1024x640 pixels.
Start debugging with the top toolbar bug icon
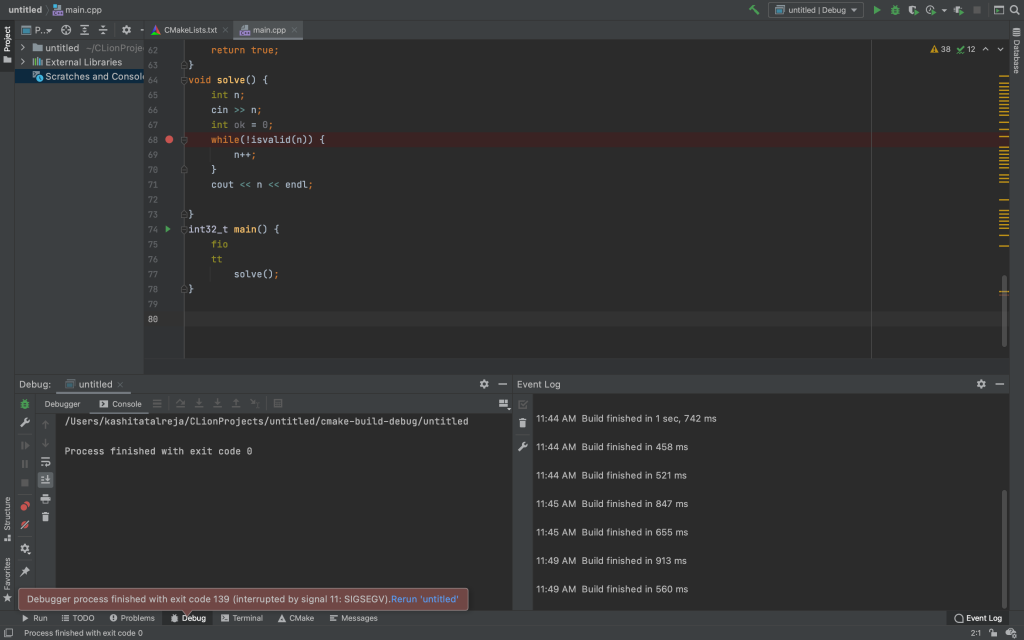click(x=895, y=10)
